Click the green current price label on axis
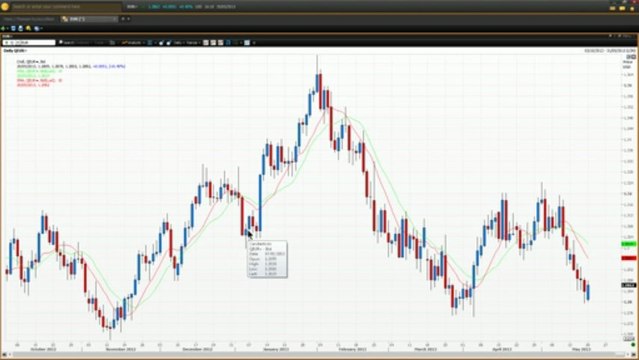The width and height of the screenshot is (639, 360). point(628,244)
